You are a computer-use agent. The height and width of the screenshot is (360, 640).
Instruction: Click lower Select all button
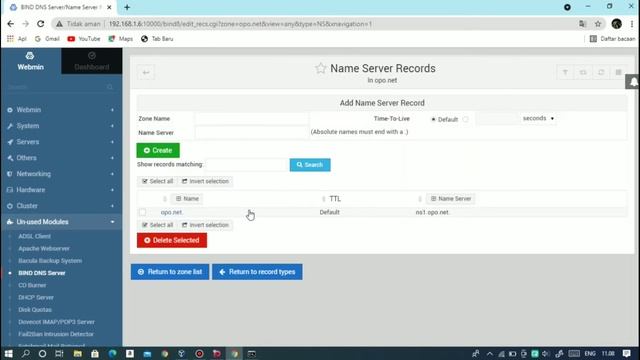[x=157, y=225]
